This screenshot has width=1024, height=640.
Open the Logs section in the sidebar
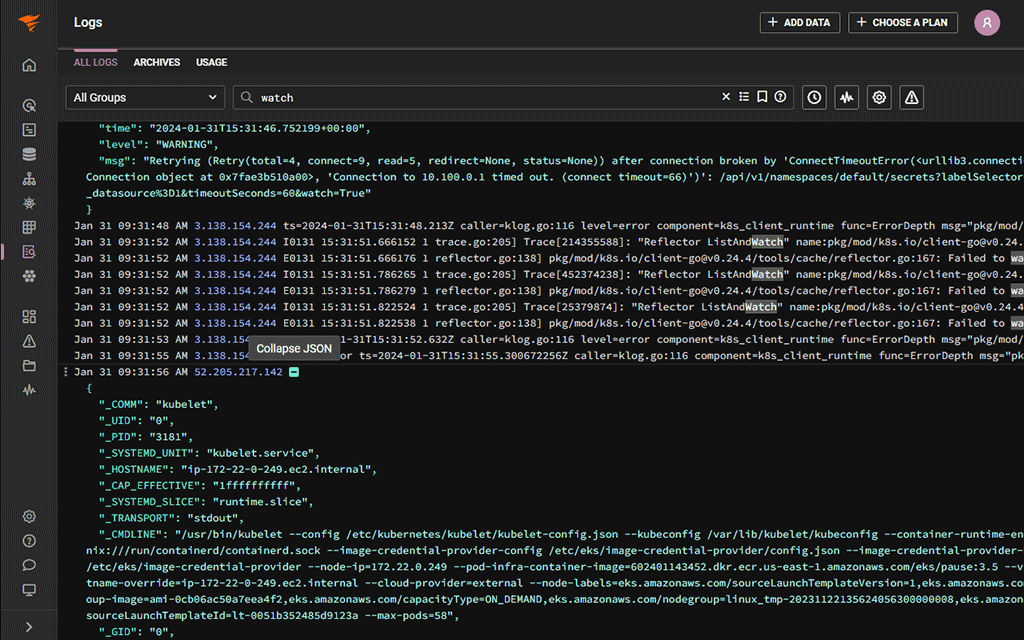tap(29, 251)
